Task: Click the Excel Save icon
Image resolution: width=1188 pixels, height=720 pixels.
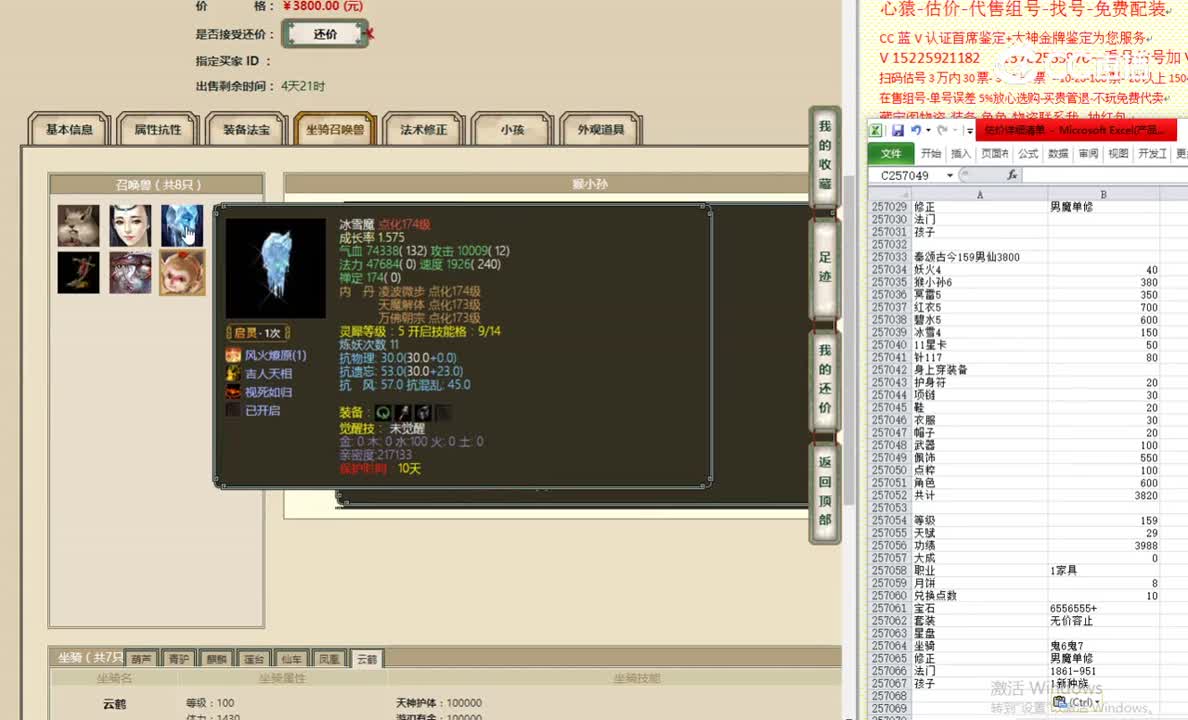Action: 898,130
